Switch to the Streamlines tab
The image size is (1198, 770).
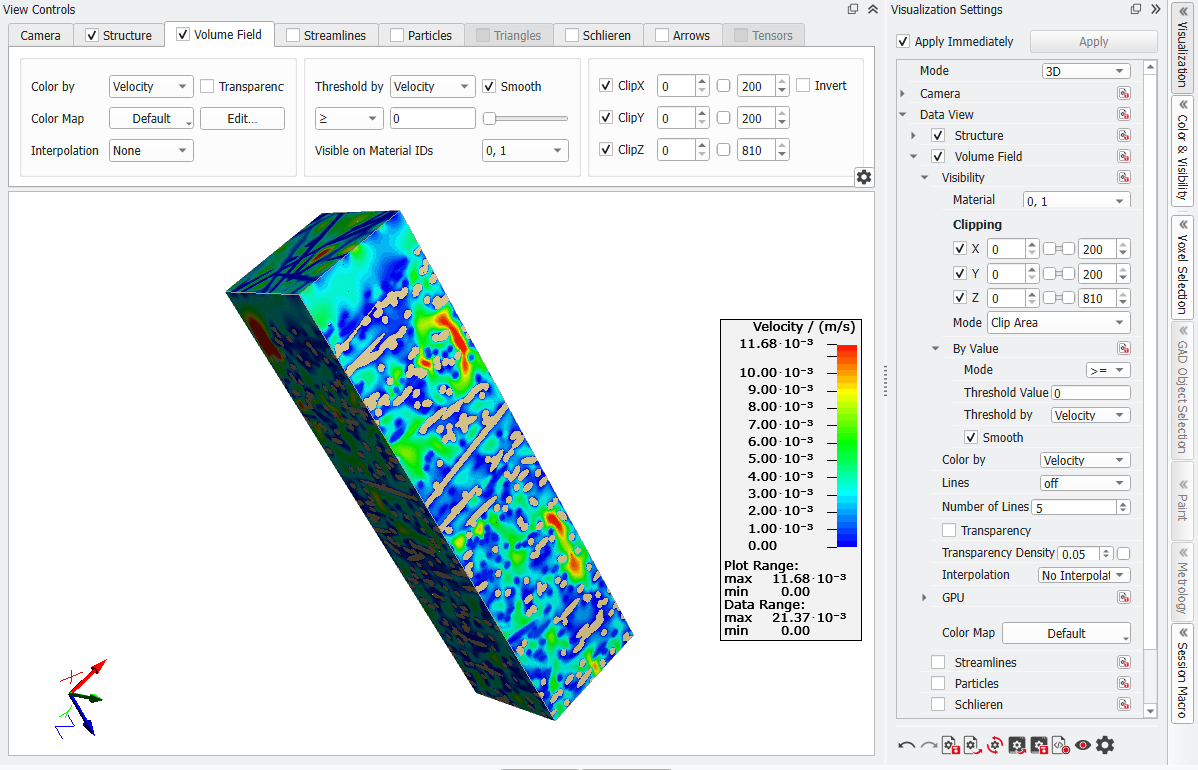(x=326, y=35)
